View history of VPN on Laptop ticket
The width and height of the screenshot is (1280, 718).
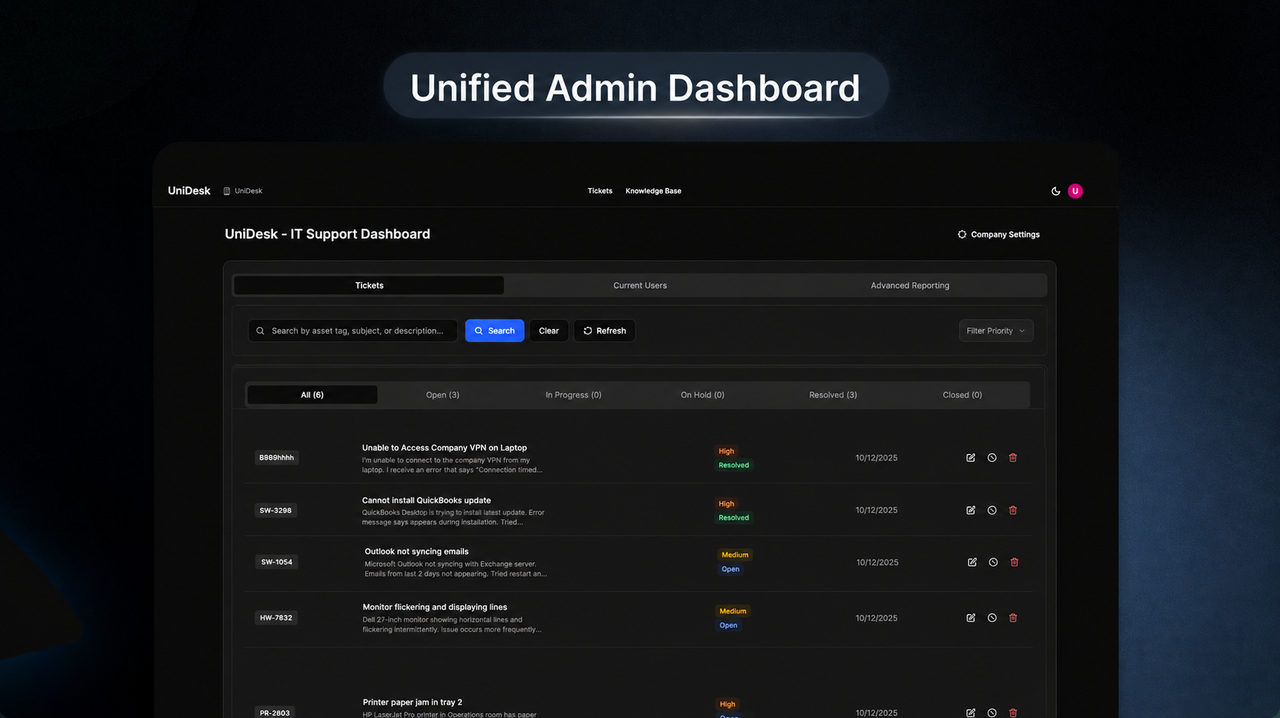992,458
